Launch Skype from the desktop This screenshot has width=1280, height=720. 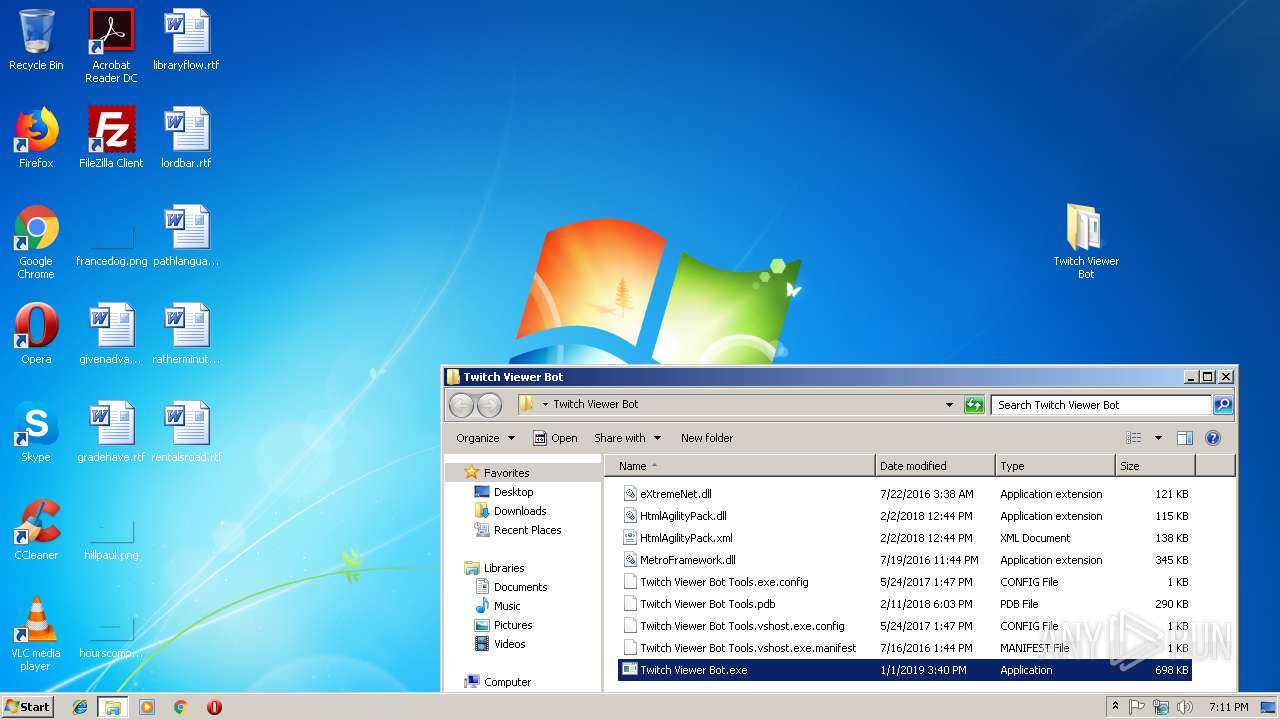[36, 433]
